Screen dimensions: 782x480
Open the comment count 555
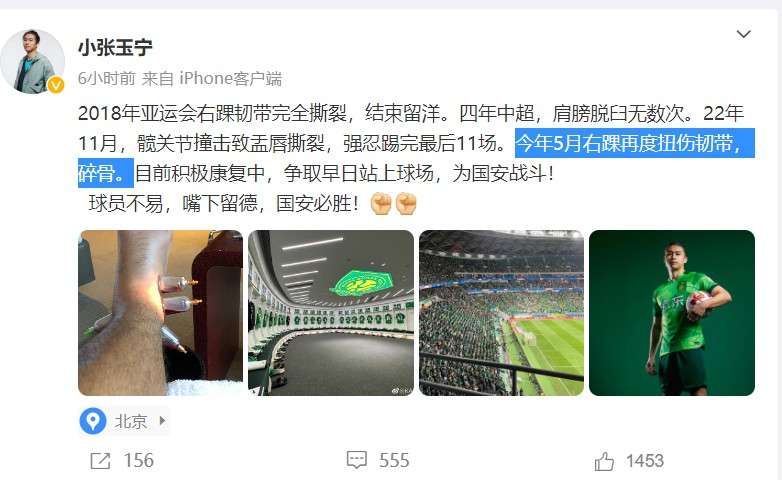pyautogui.click(x=394, y=461)
